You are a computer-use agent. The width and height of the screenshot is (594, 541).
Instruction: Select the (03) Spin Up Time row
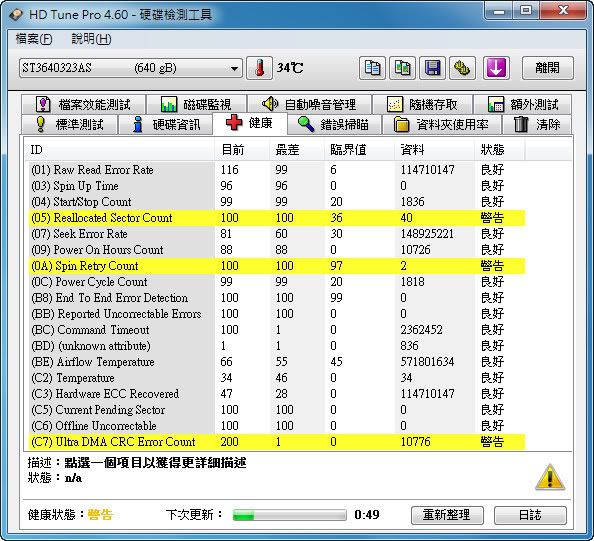pyautogui.click(x=277, y=186)
